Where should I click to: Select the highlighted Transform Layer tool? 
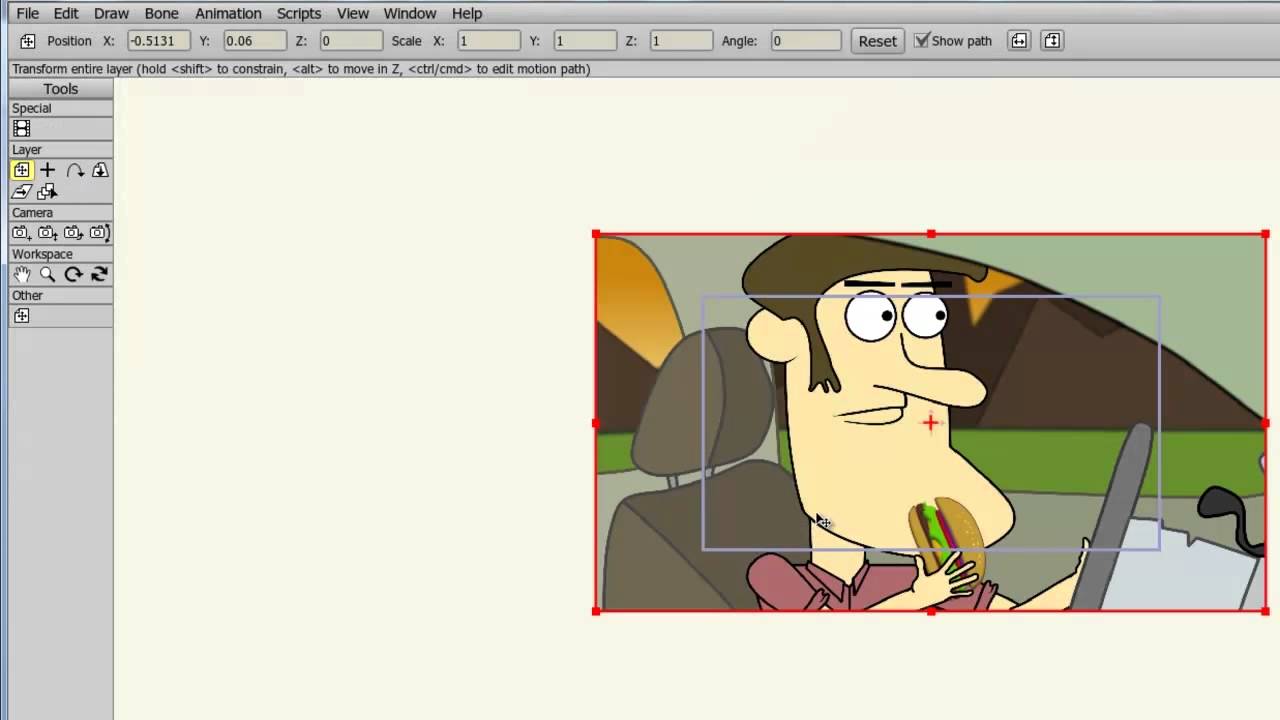click(21, 170)
